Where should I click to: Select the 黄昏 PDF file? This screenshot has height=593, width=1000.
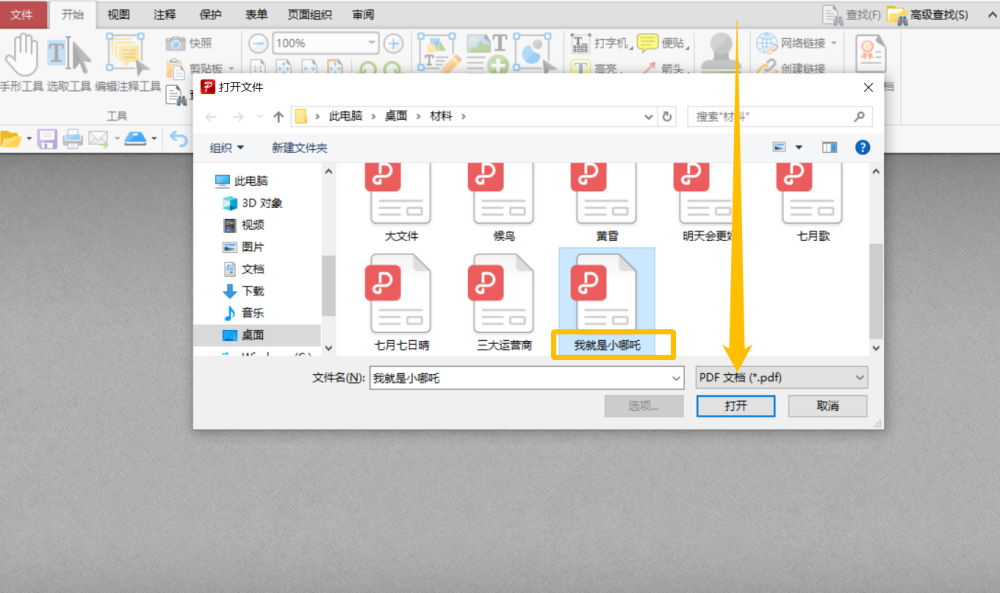point(607,203)
